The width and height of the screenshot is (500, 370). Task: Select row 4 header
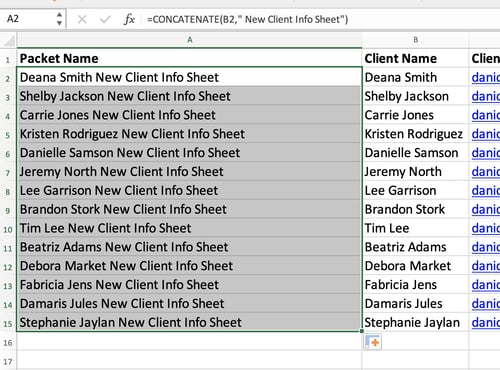[x=8, y=115]
